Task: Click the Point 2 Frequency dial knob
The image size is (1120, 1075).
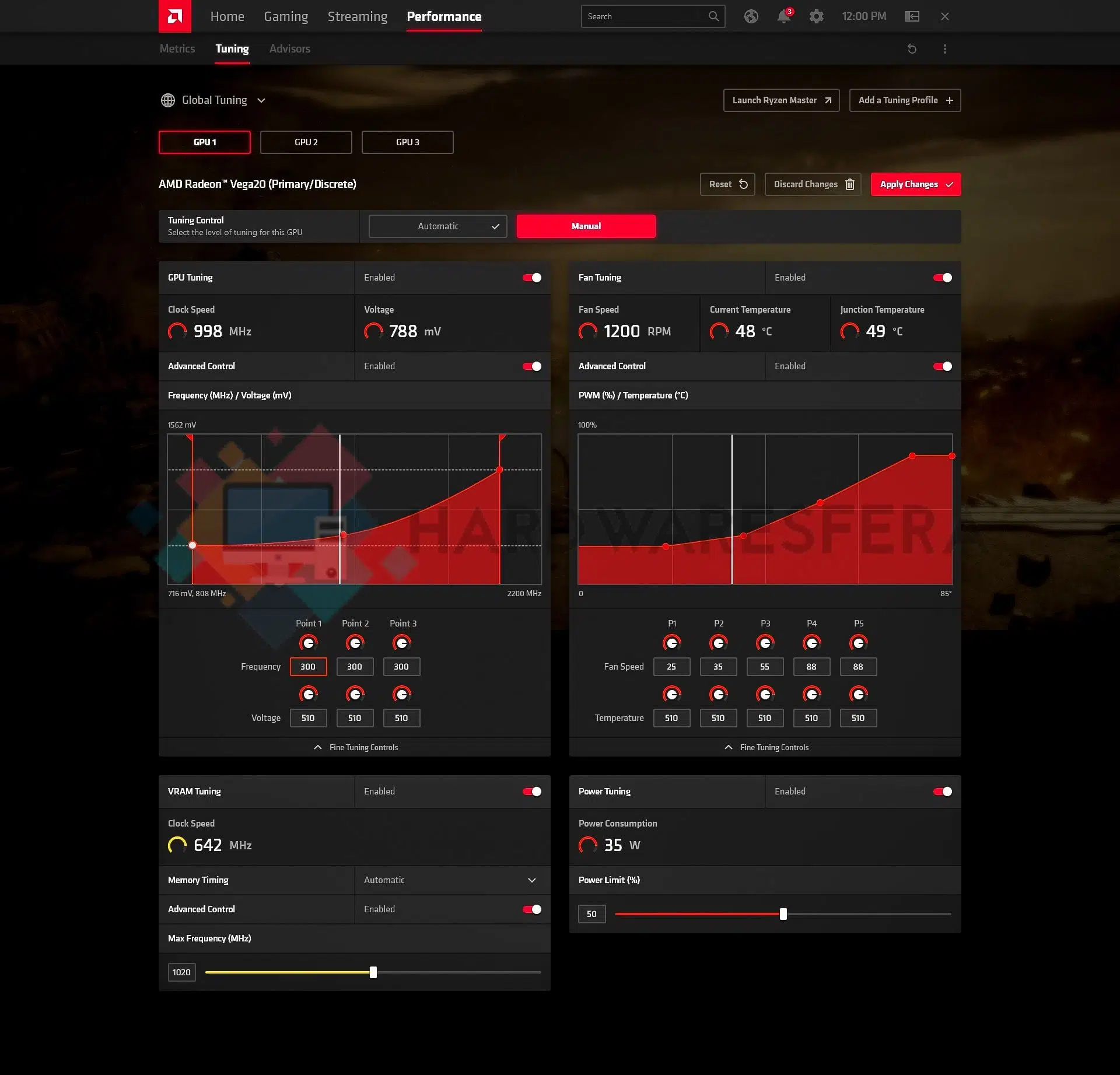Action: click(355, 643)
